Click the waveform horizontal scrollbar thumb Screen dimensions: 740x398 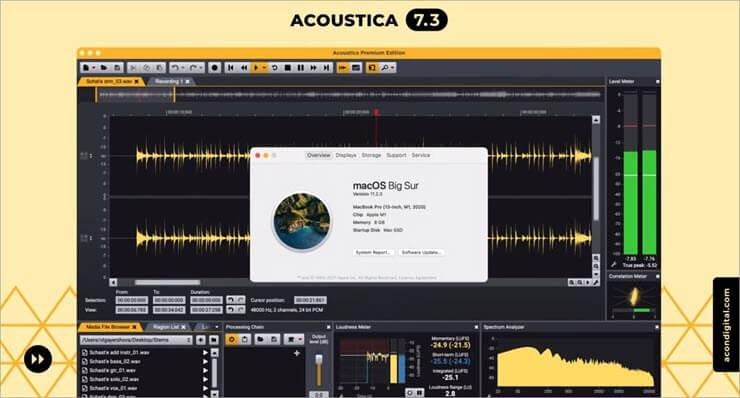click(x=167, y=283)
